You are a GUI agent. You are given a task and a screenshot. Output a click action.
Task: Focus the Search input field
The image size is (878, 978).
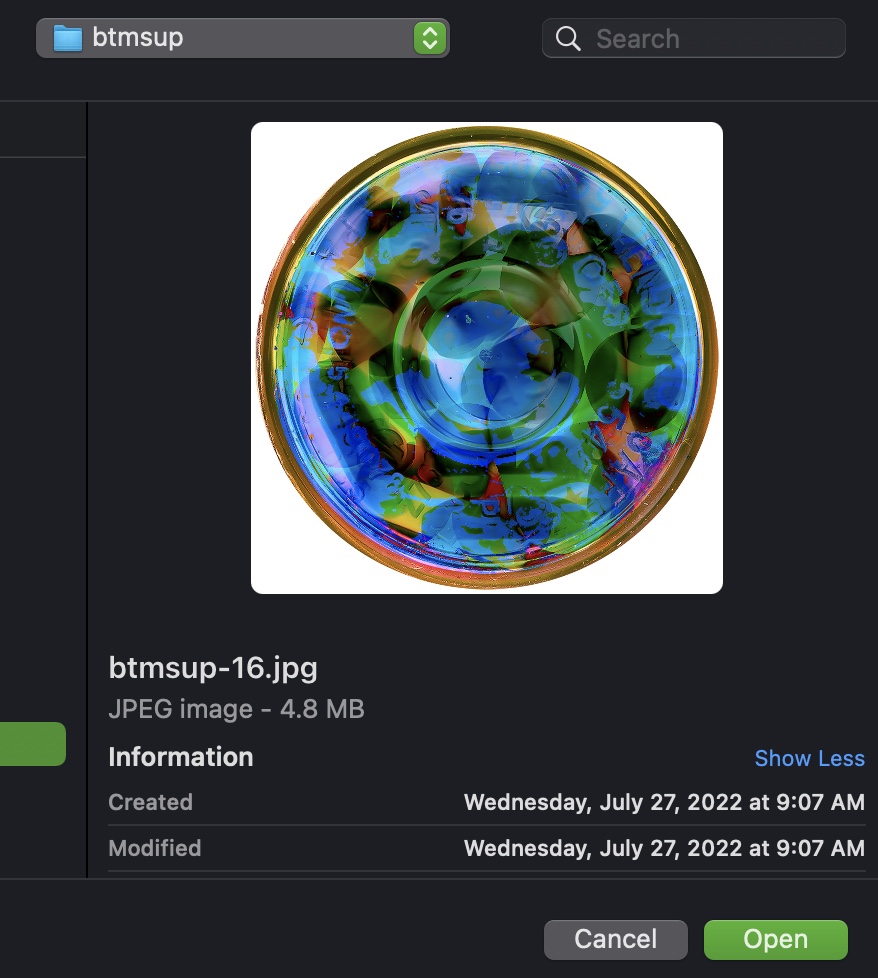[694, 38]
